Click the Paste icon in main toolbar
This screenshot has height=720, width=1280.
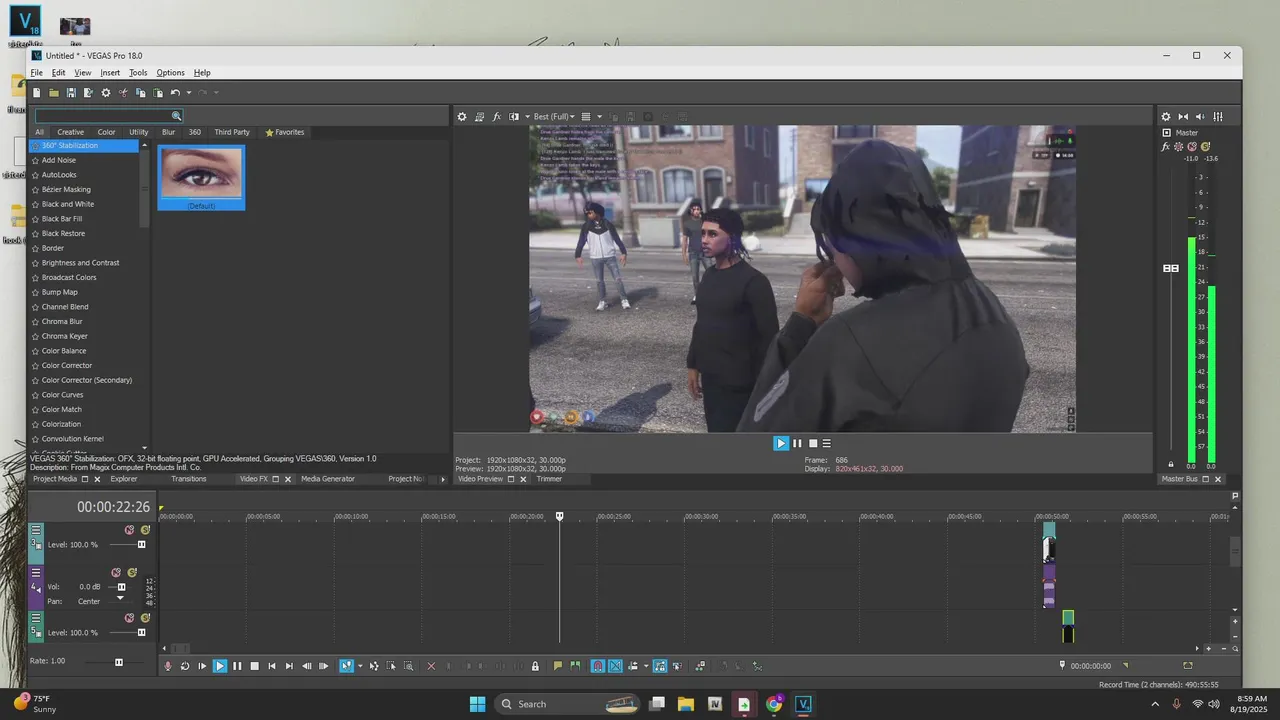point(158,93)
